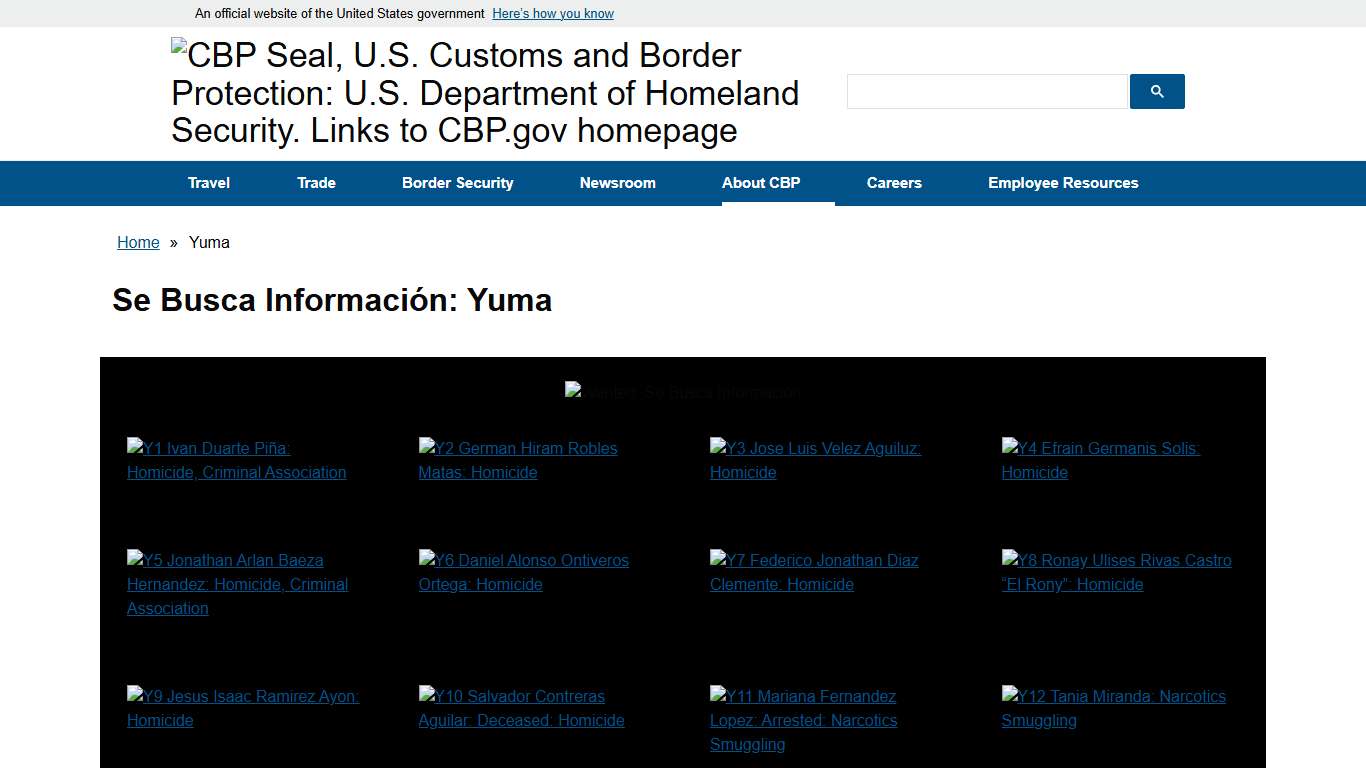Open the Careers section
The image size is (1366, 768).
click(894, 183)
